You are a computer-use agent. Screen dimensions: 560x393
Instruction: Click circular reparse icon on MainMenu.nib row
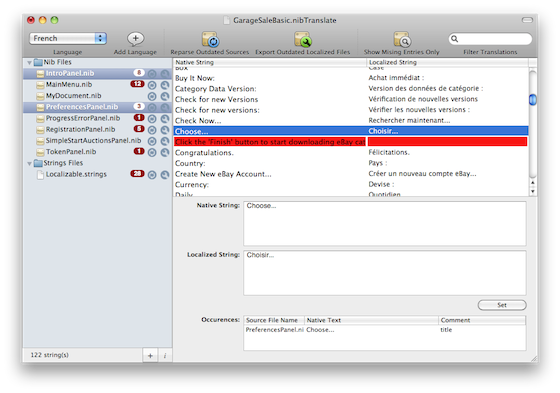(152, 85)
